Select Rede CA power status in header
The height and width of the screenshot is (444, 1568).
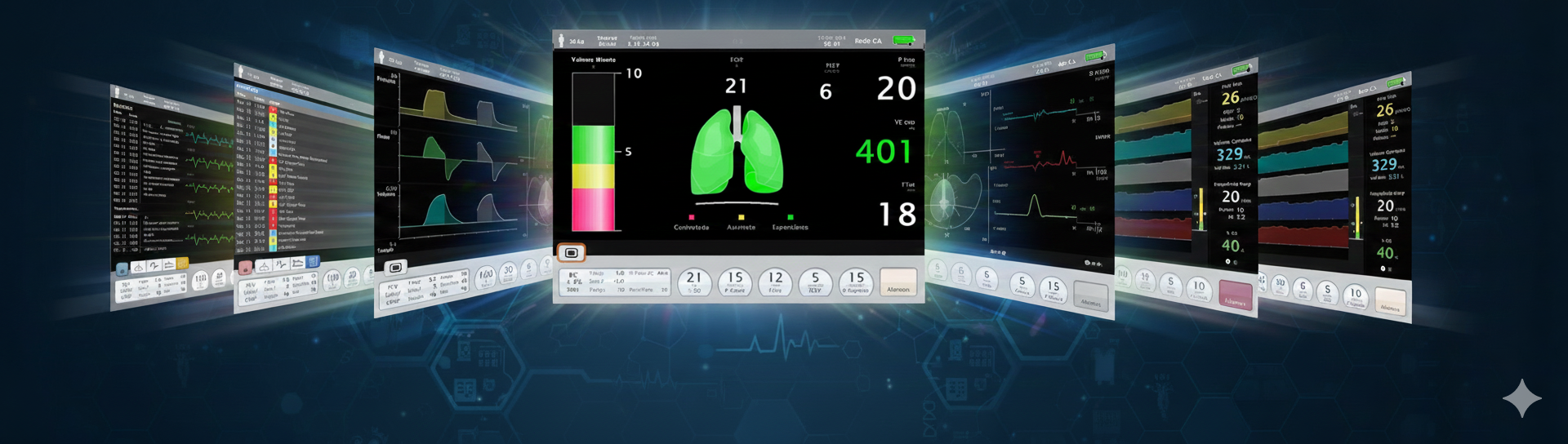pyautogui.click(x=867, y=41)
